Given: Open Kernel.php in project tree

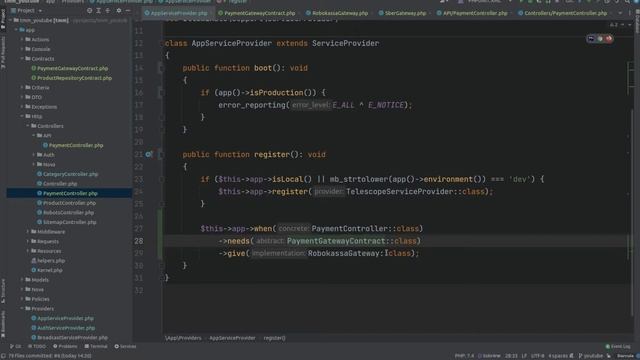Looking at the screenshot, I should point(47,270).
